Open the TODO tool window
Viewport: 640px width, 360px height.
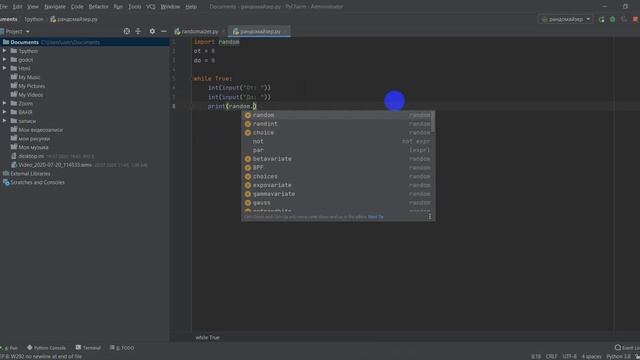click(122, 348)
